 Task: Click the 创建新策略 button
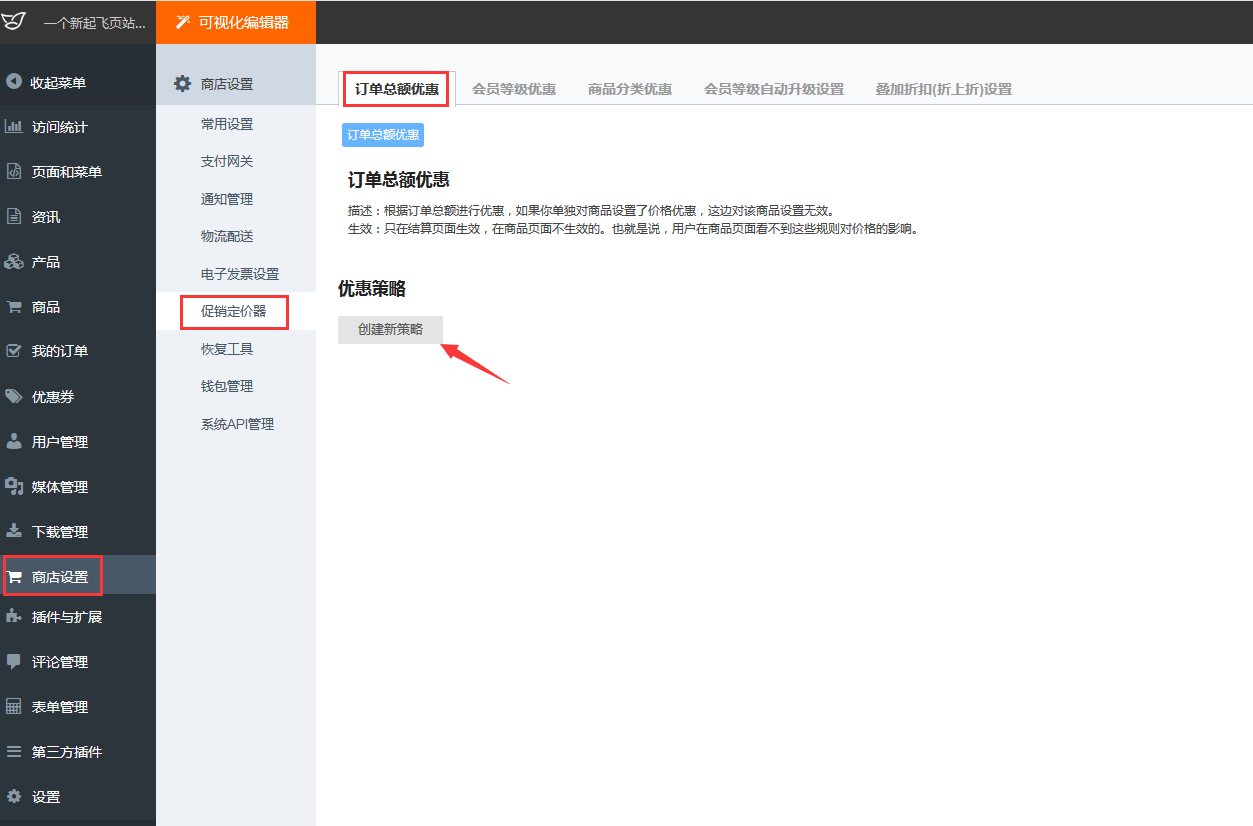(x=390, y=329)
